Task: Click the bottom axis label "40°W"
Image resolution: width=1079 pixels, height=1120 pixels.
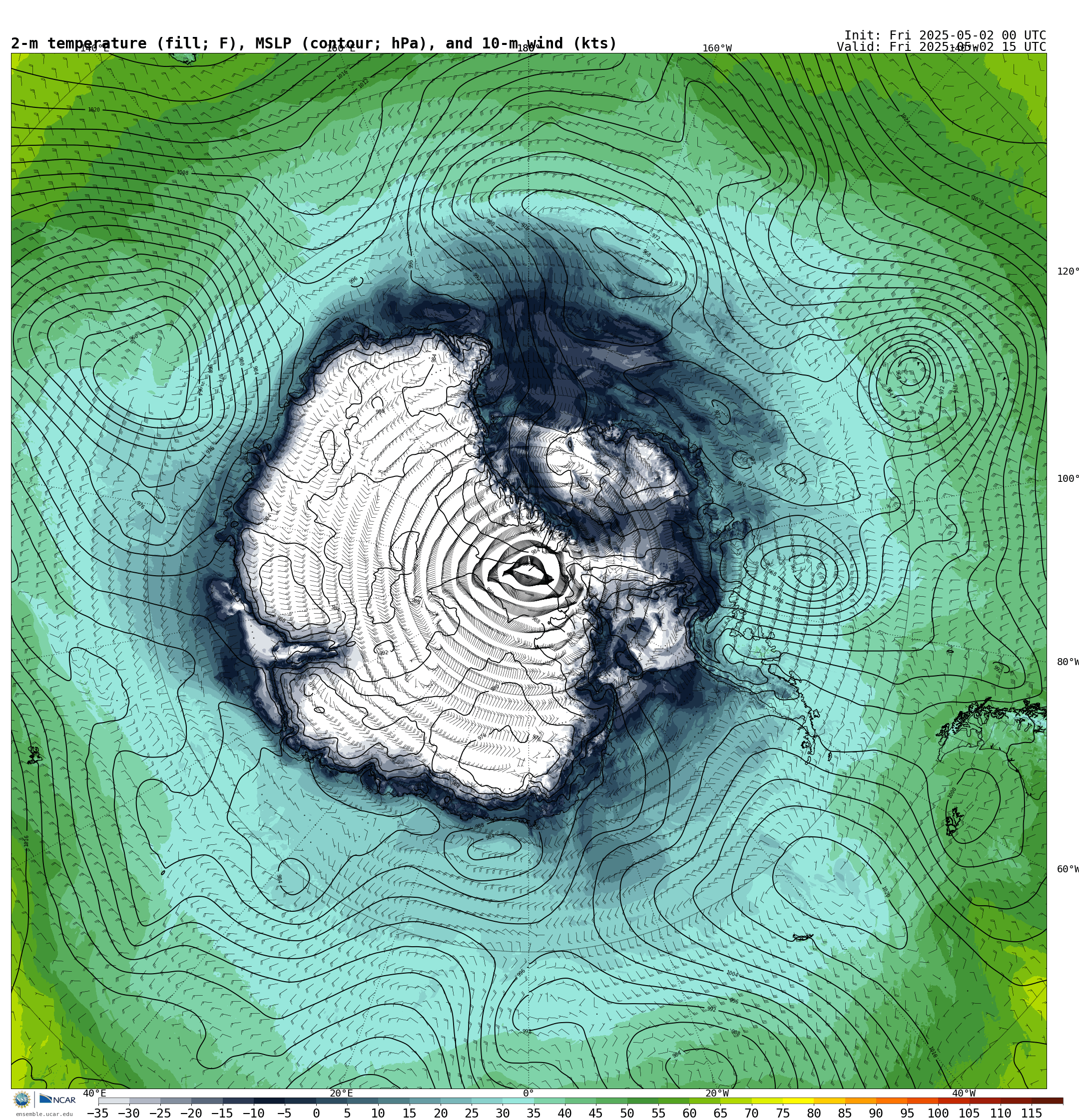Action: (964, 1093)
